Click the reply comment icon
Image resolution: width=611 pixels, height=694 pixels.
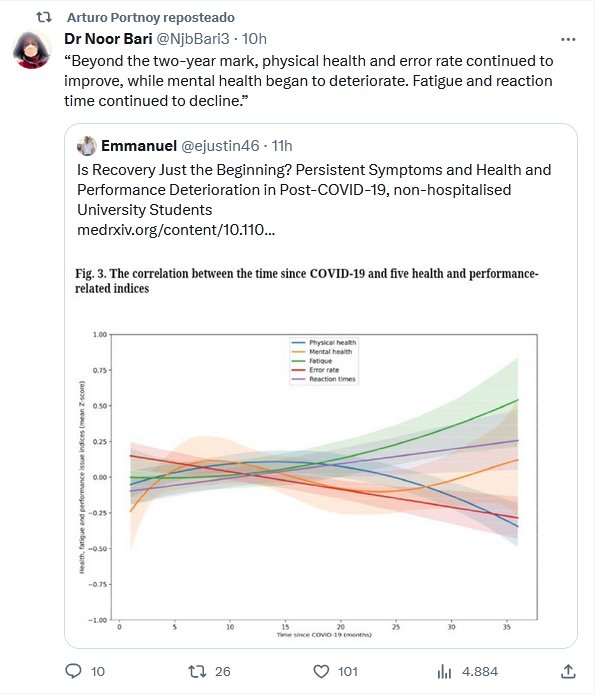coord(74,671)
